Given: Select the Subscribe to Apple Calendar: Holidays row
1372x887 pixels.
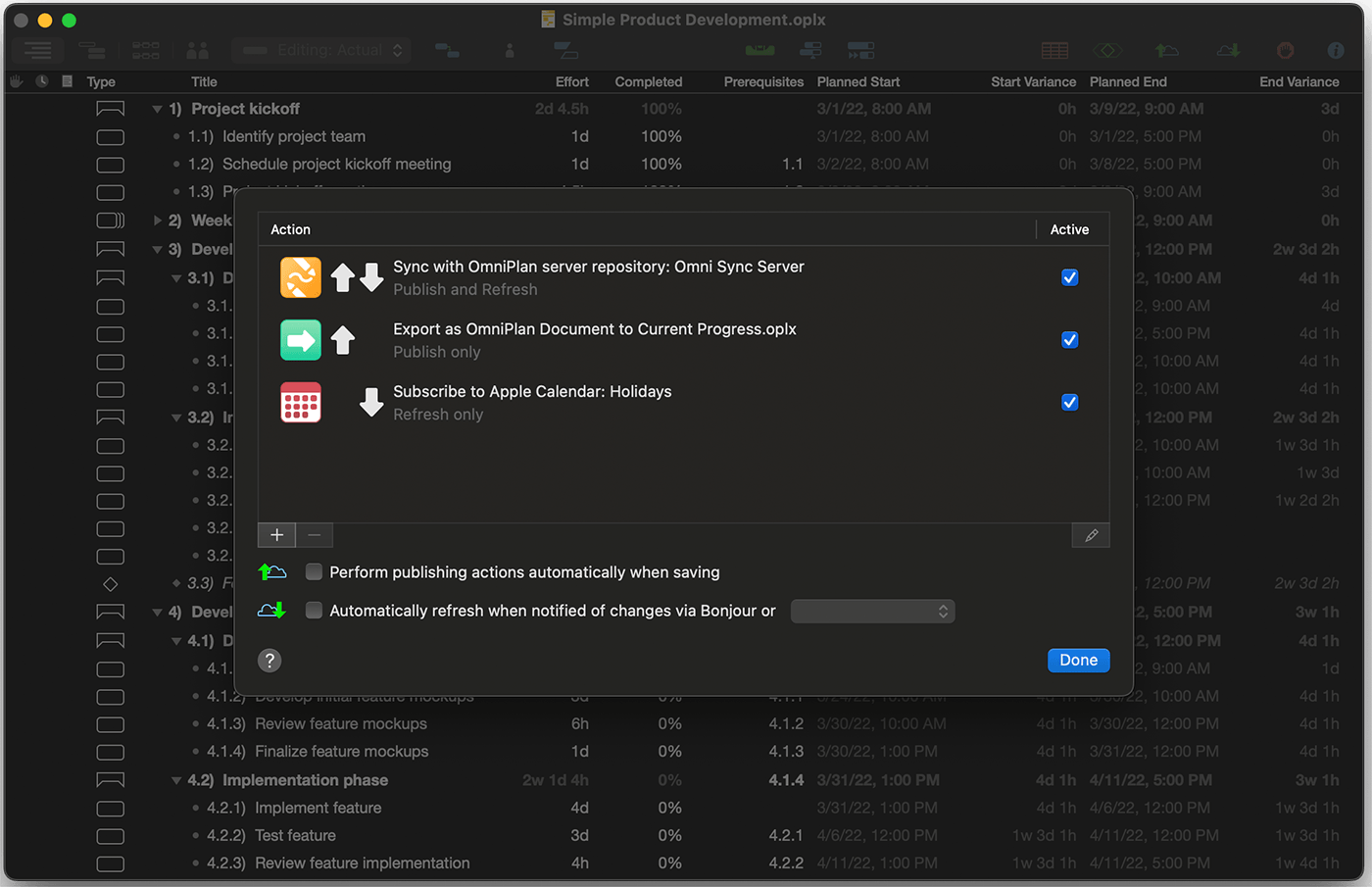Looking at the screenshot, I should [683, 402].
